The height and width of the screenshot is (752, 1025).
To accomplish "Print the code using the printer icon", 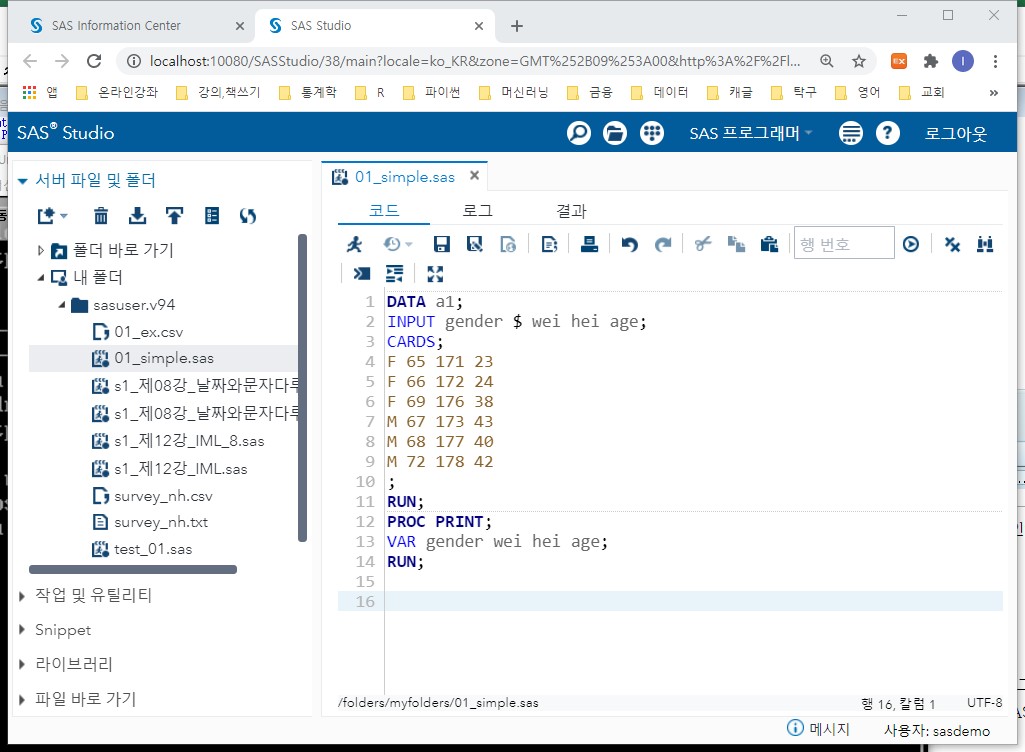I will pos(590,245).
